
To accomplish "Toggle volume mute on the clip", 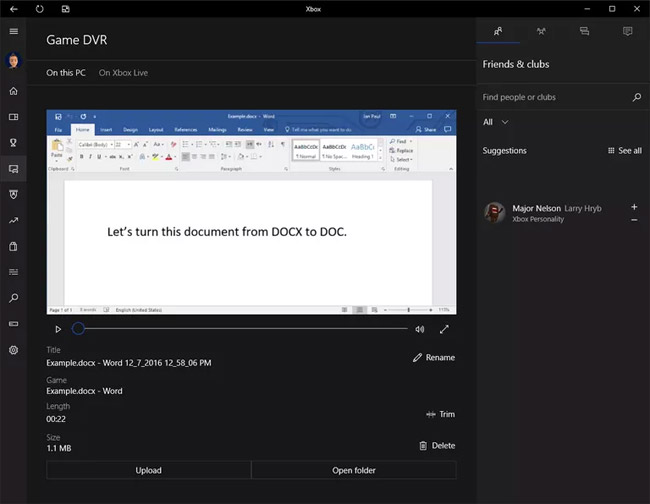I will (420, 329).
